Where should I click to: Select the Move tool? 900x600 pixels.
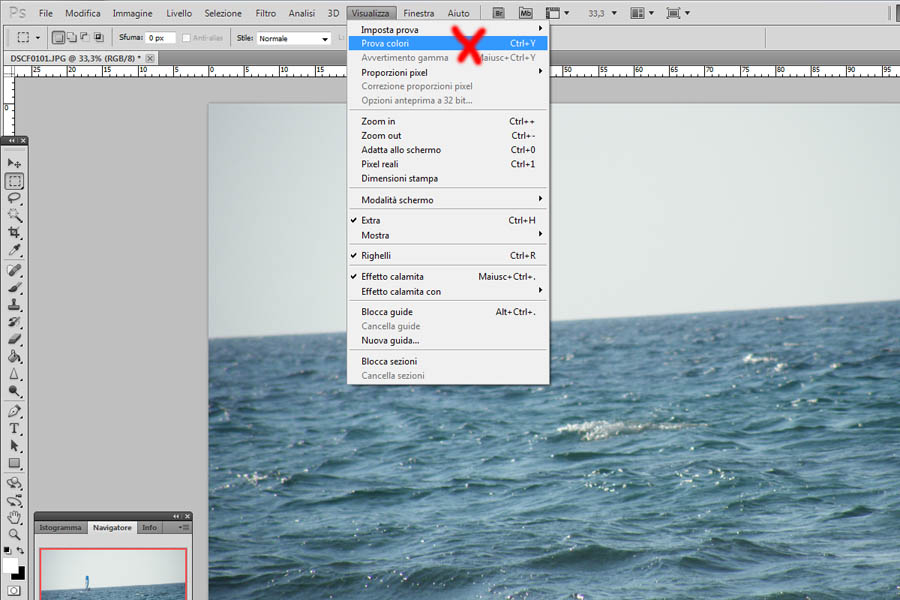pos(15,163)
